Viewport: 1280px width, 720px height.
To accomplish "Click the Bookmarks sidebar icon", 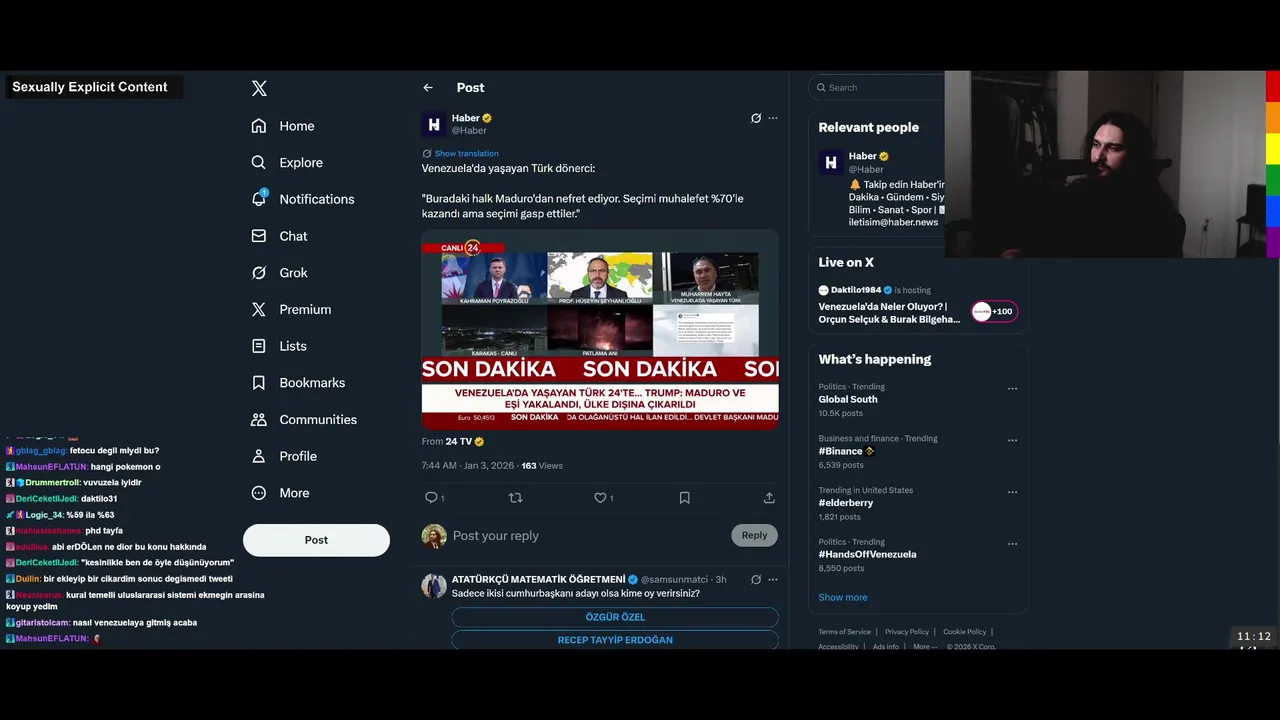I will click(x=259, y=383).
